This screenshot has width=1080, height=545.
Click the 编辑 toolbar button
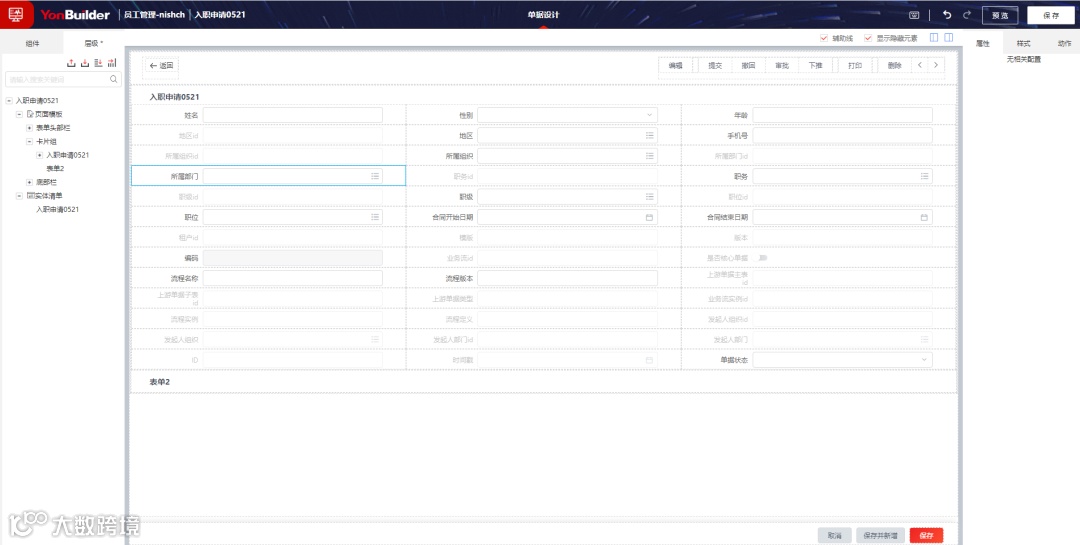(x=676, y=65)
